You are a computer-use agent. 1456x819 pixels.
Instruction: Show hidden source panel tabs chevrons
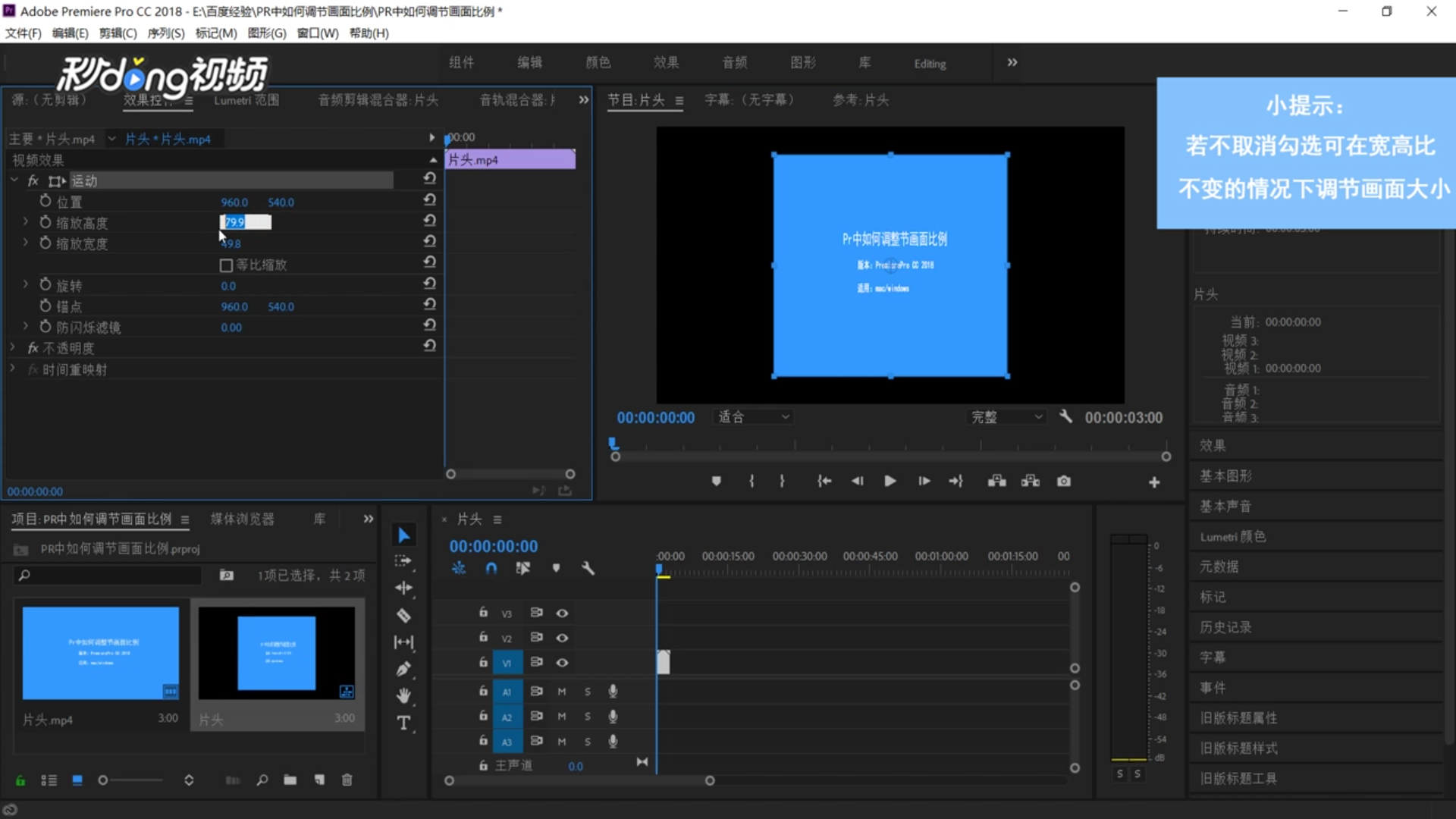(583, 99)
